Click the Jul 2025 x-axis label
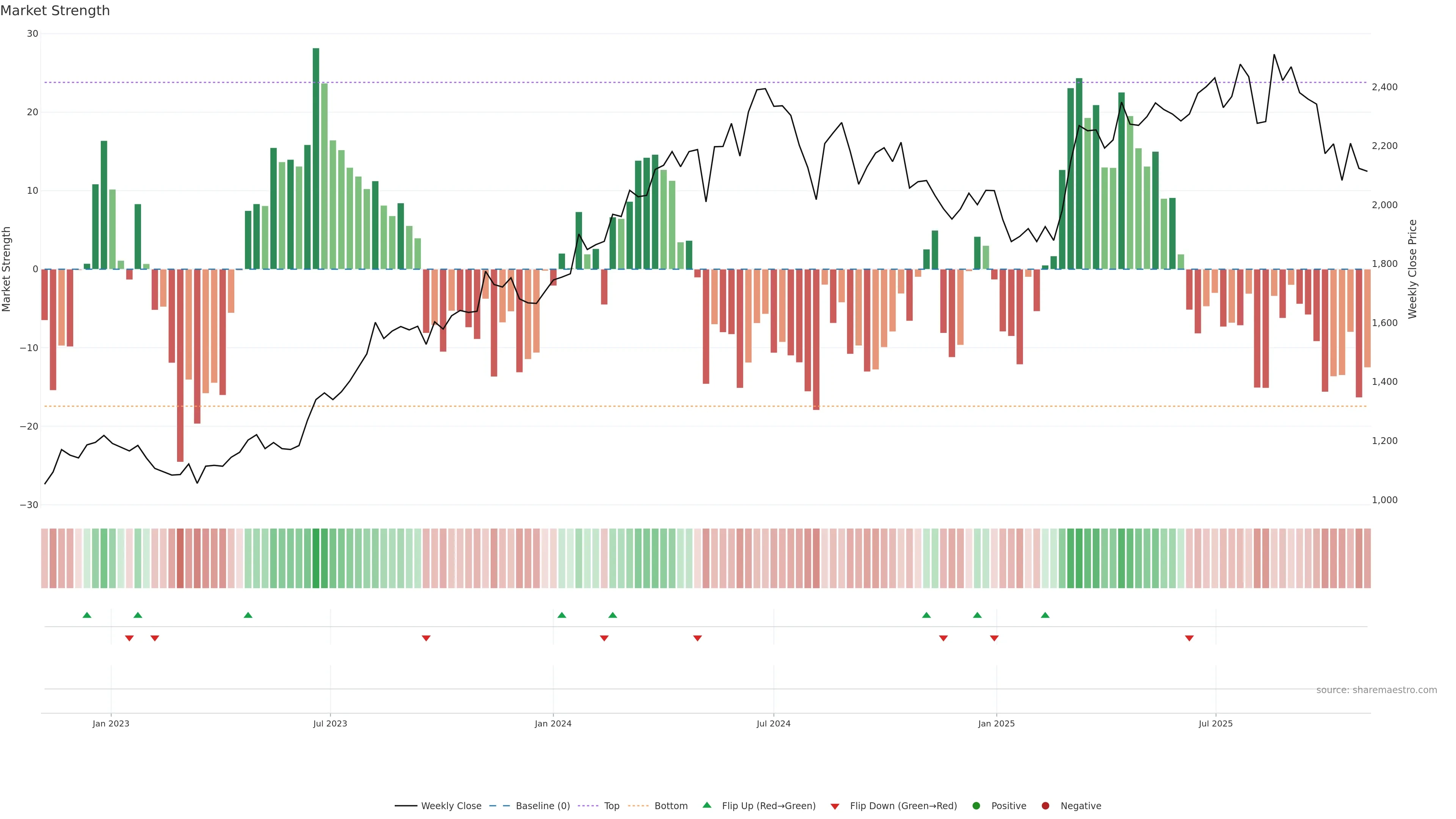1456x819 pixels. [1215, 723]
